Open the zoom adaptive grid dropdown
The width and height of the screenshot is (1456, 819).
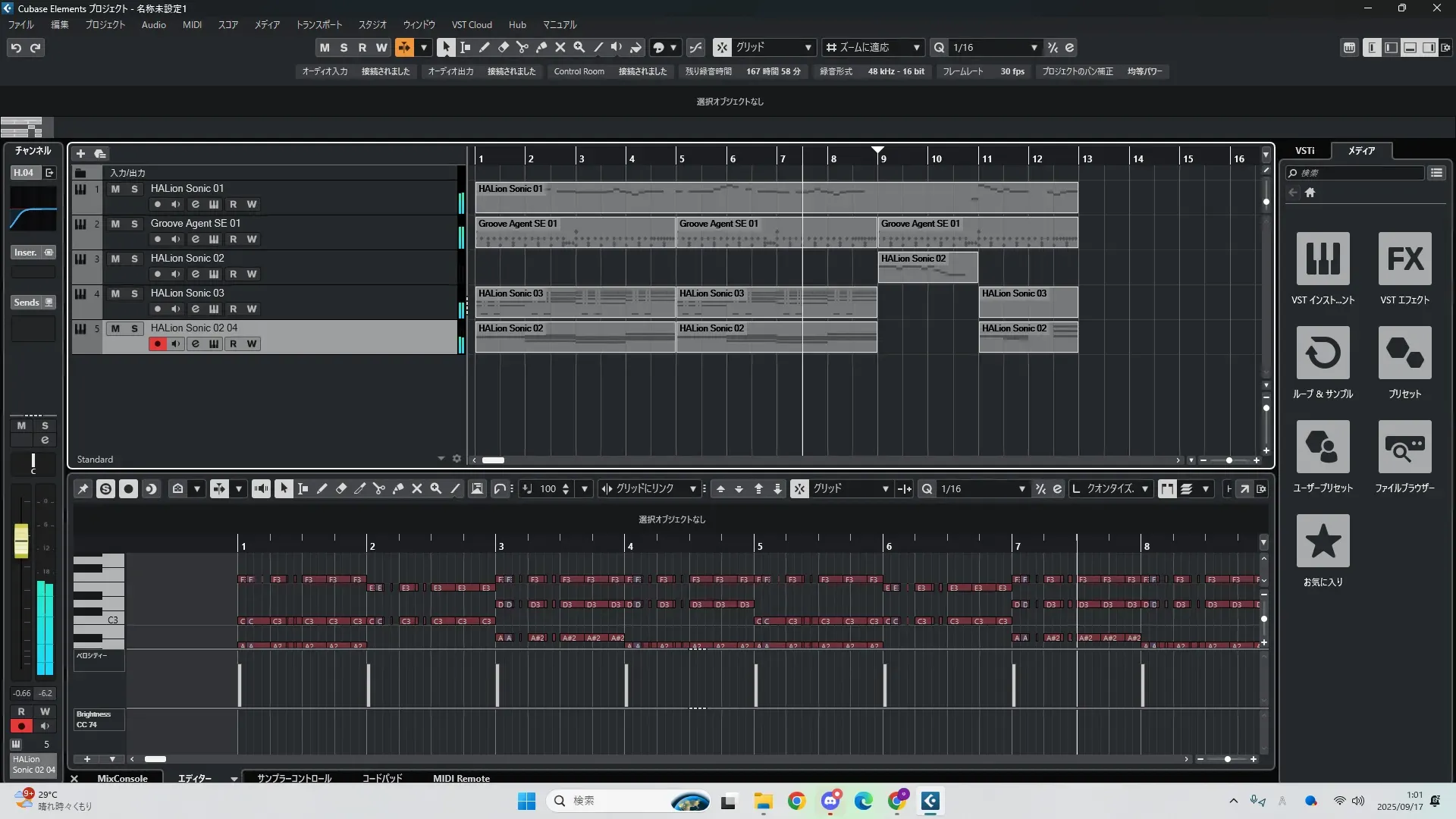(916, 48)
